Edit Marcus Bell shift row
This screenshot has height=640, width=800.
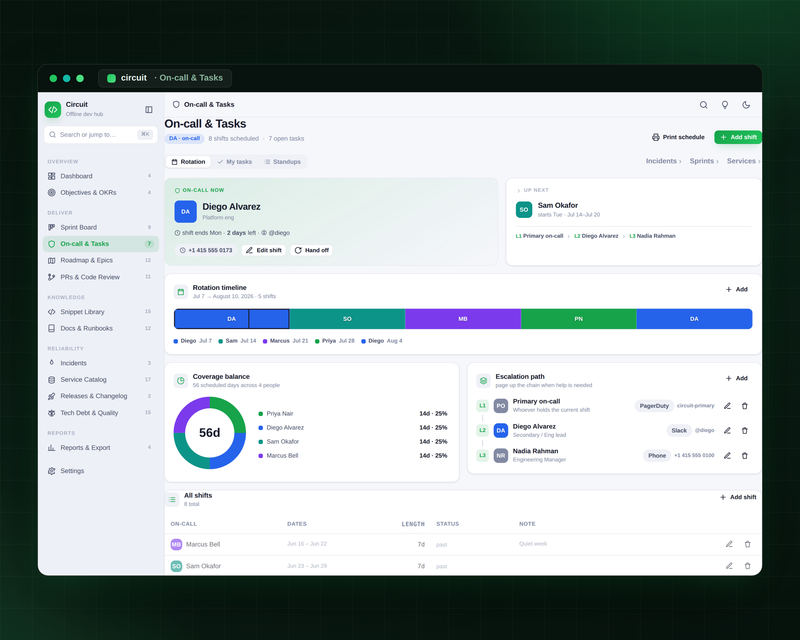[729, 544]
